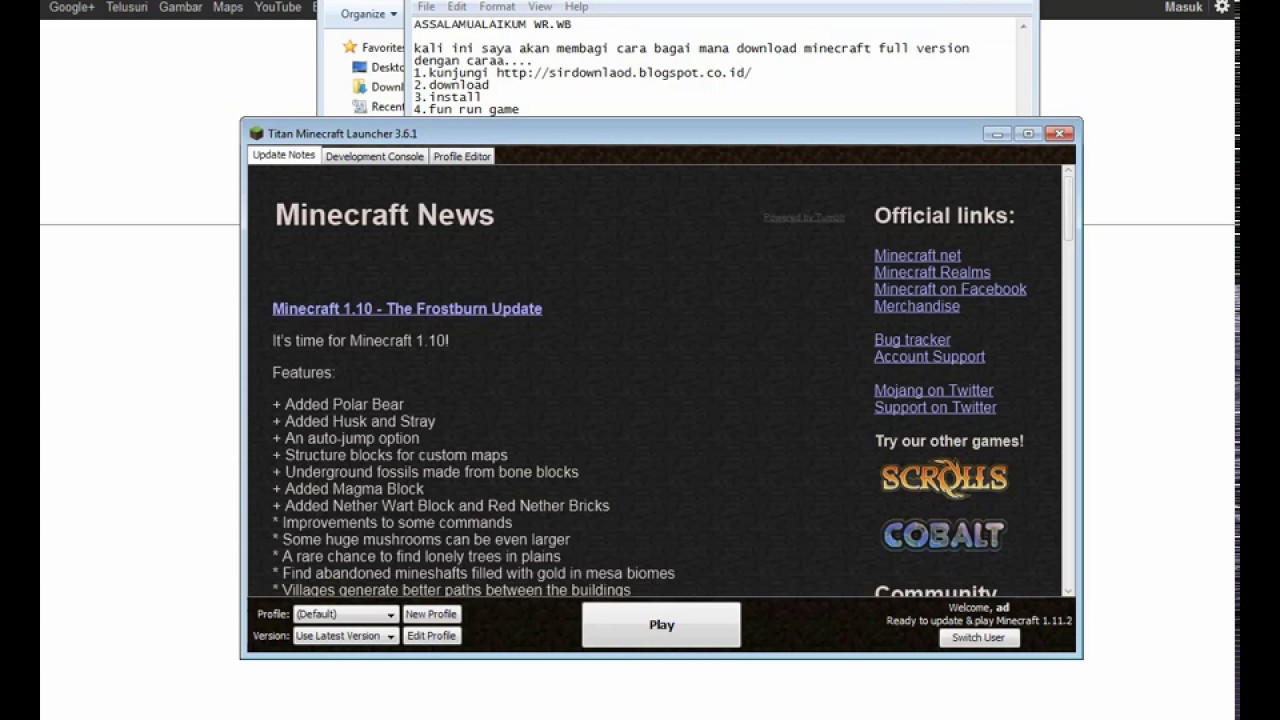The height and width of the screenshot is (720, 1280).
Task: Open the Mojang on Twitter link
Action: tap(934, 391)
